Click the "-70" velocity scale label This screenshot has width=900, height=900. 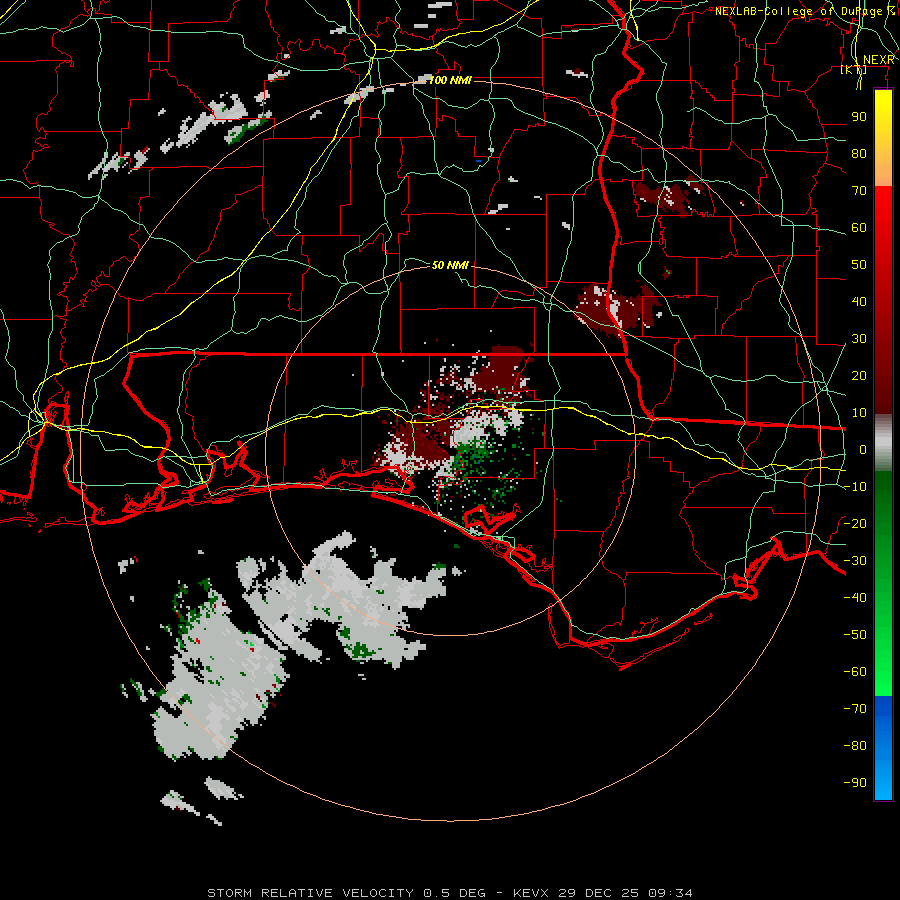coord(855,708)
